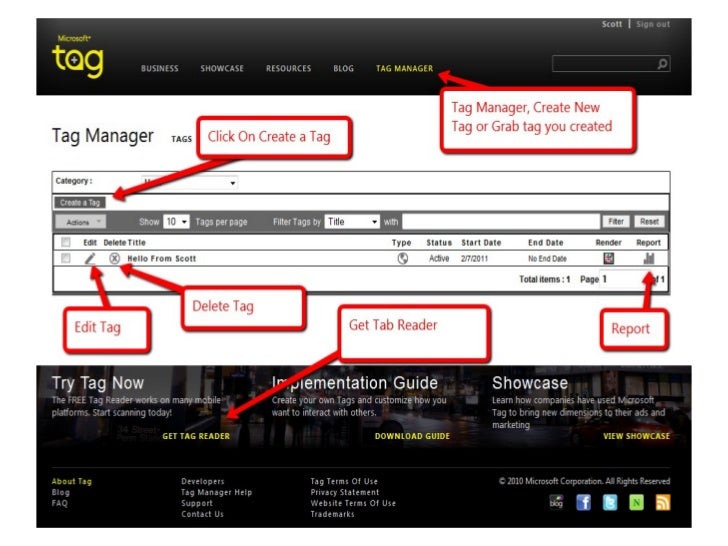Screen dimensions: 728x546
Task: Click the 'Try Tag Now' heading
Action: [x=98, y=383]
